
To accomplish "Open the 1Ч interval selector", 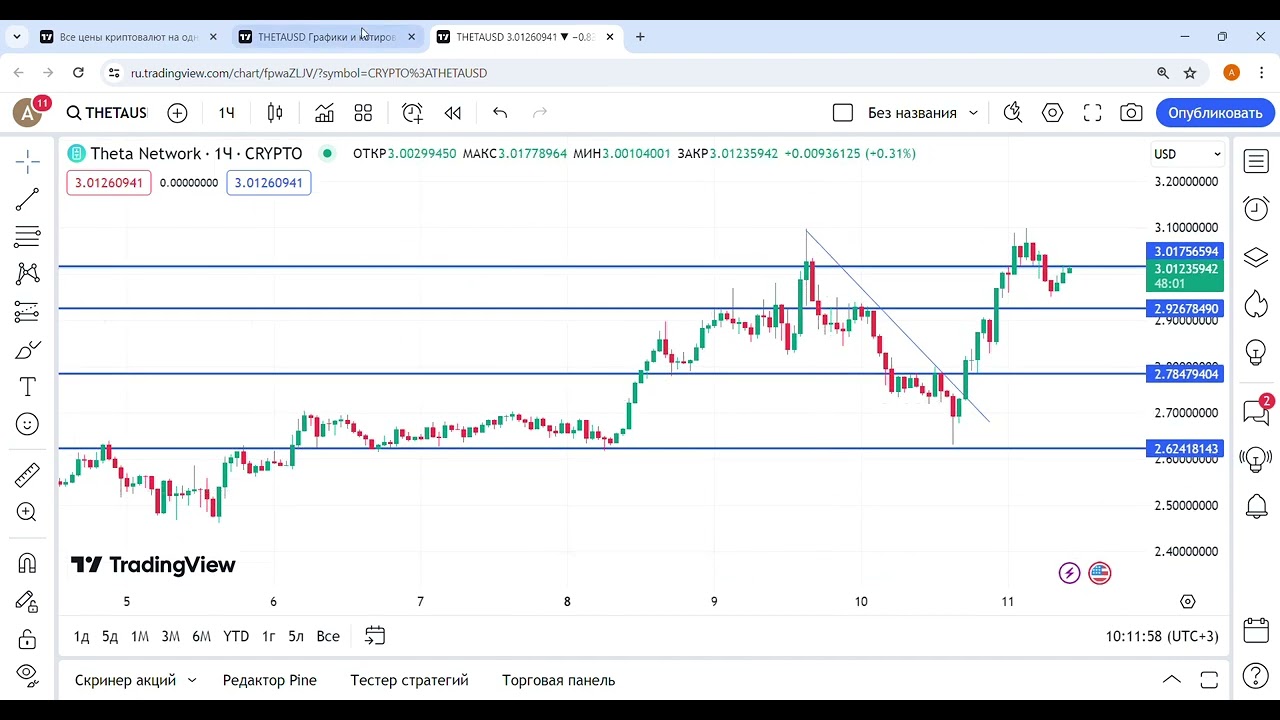I will coord(227,113).
